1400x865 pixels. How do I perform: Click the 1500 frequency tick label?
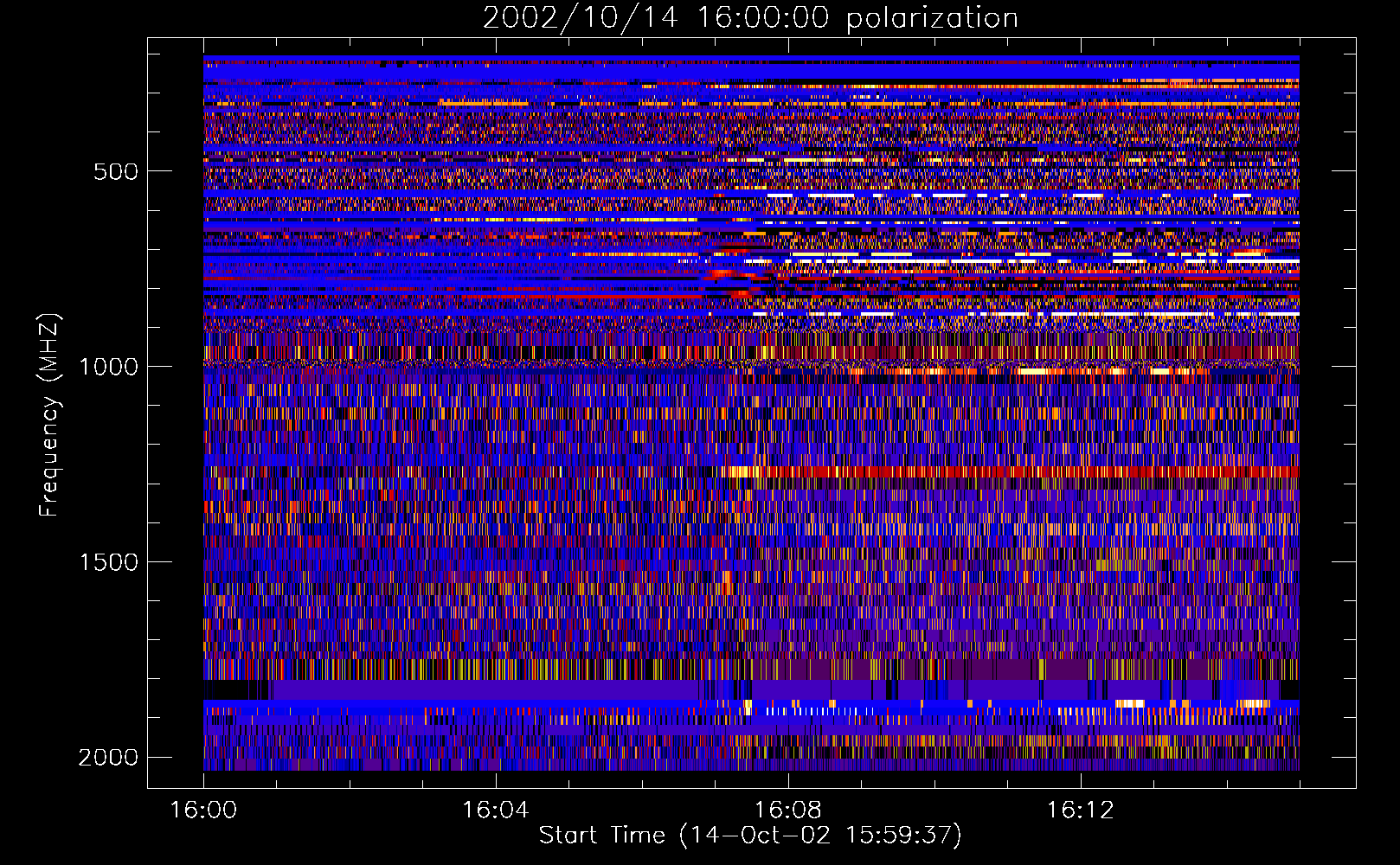[108, 562]
